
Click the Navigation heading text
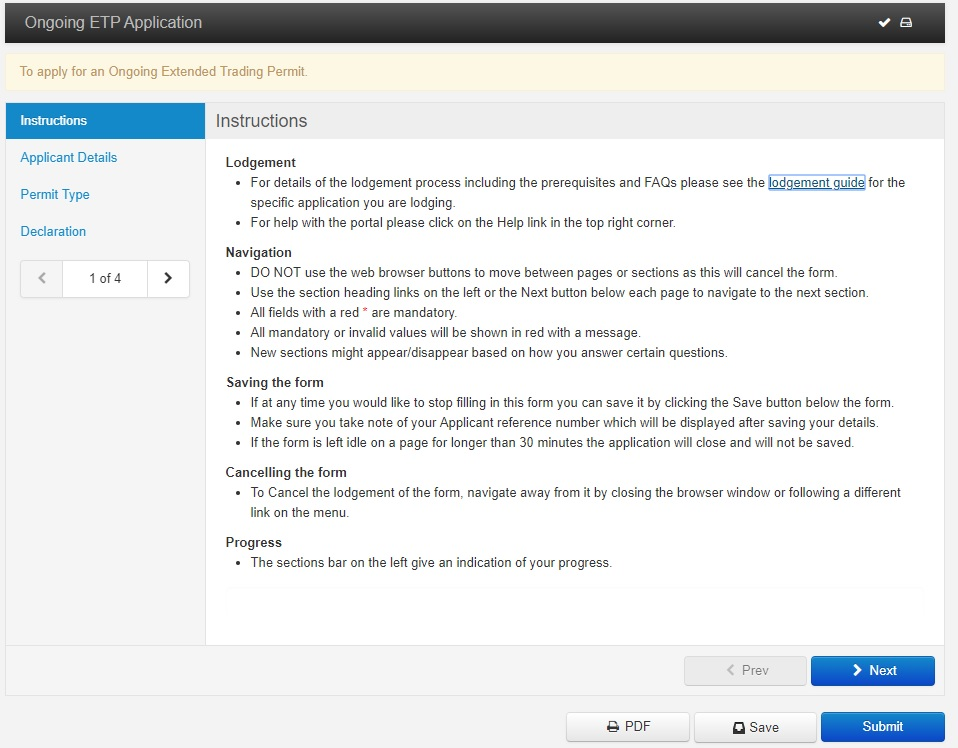point(258,252)
